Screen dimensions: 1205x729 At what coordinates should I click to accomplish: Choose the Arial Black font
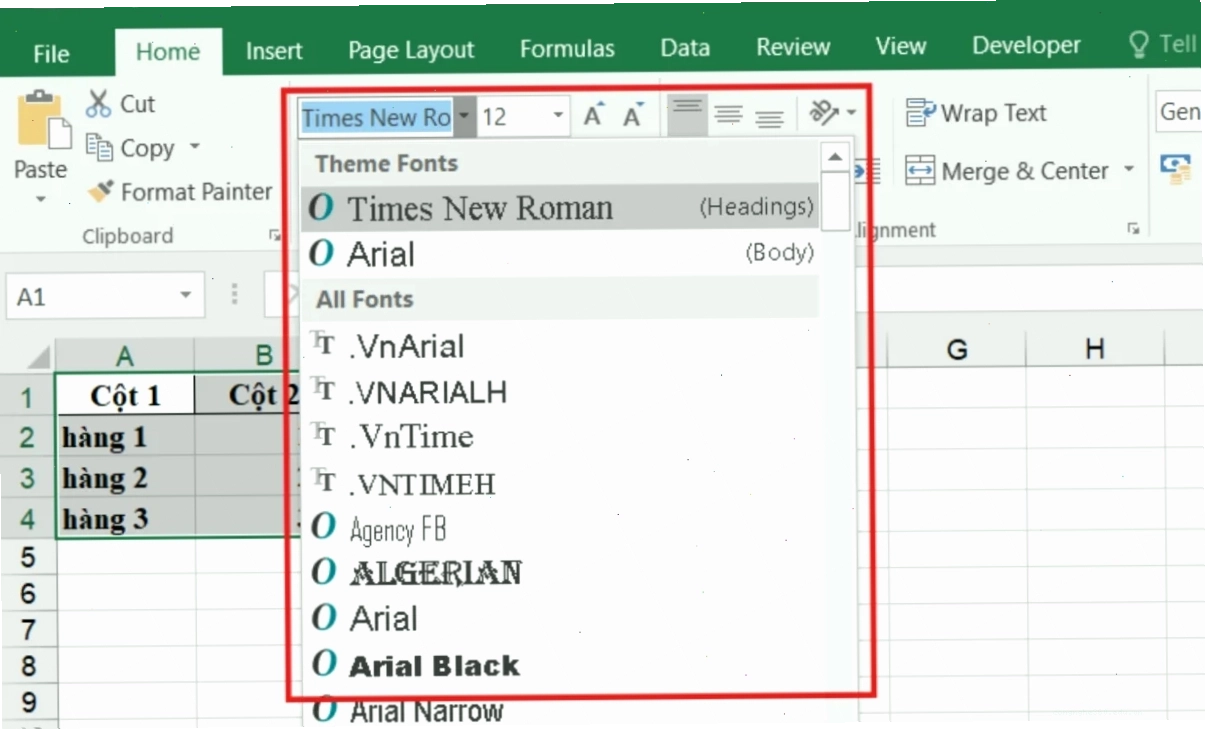coord(560,665)
